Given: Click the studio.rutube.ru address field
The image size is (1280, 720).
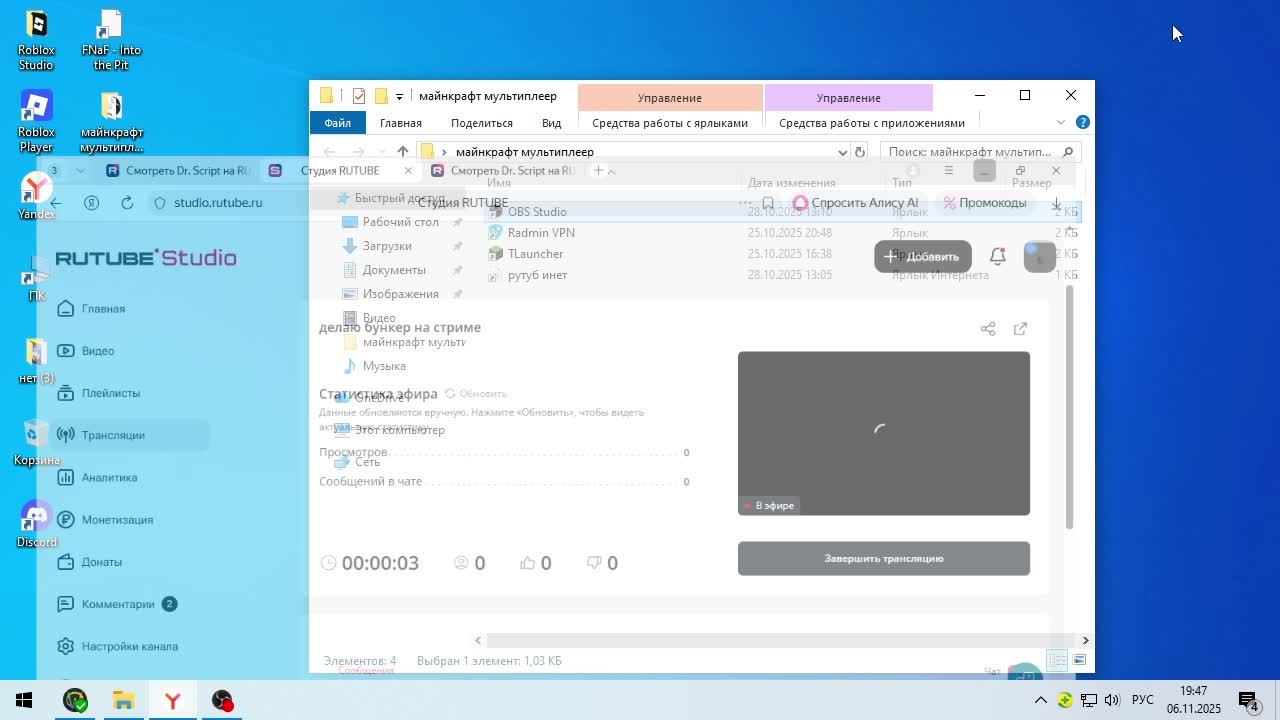Looking at the screenshot, I should point(218,202).
